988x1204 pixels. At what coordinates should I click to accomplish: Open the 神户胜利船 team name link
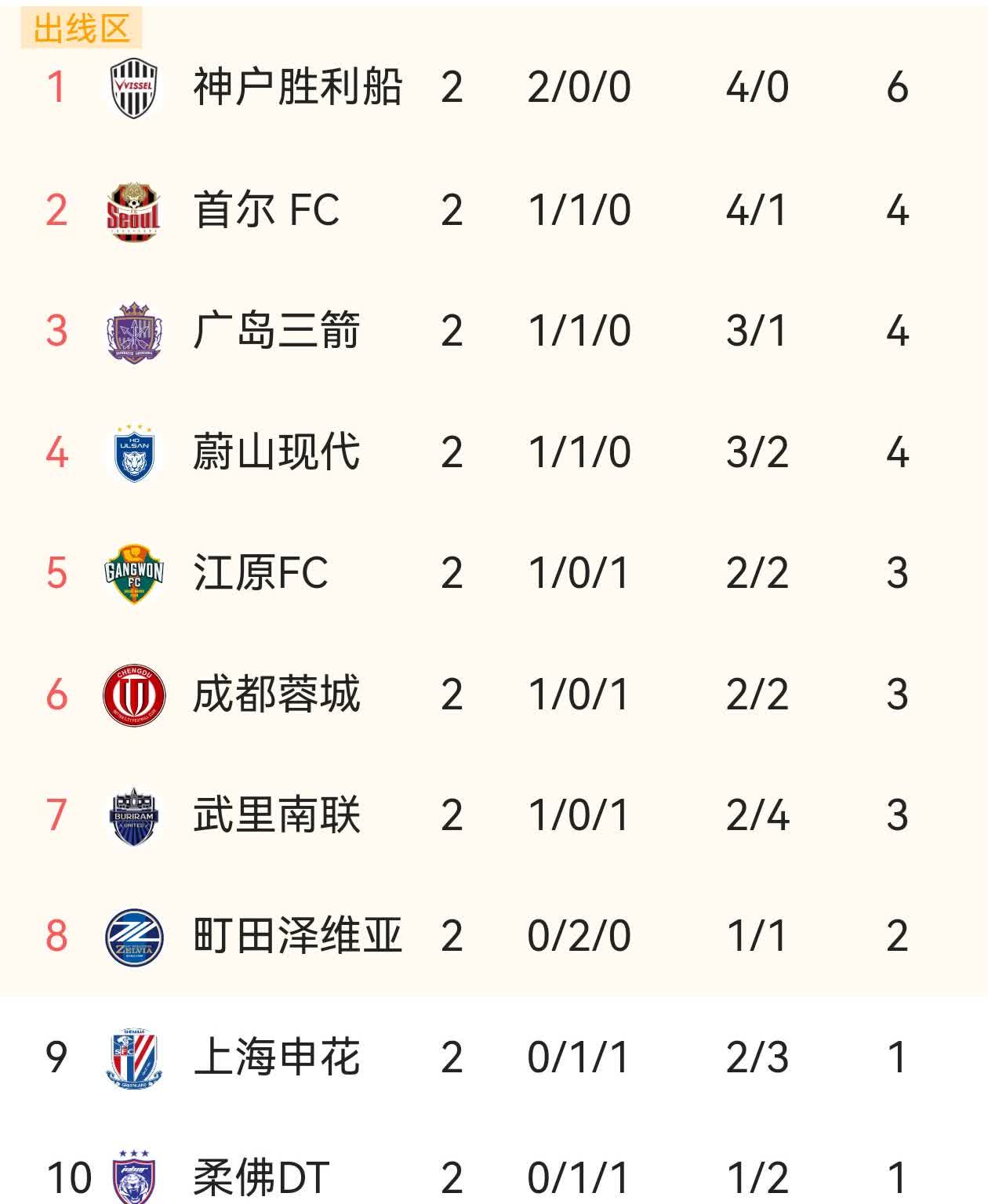click(x=298, y=87)
